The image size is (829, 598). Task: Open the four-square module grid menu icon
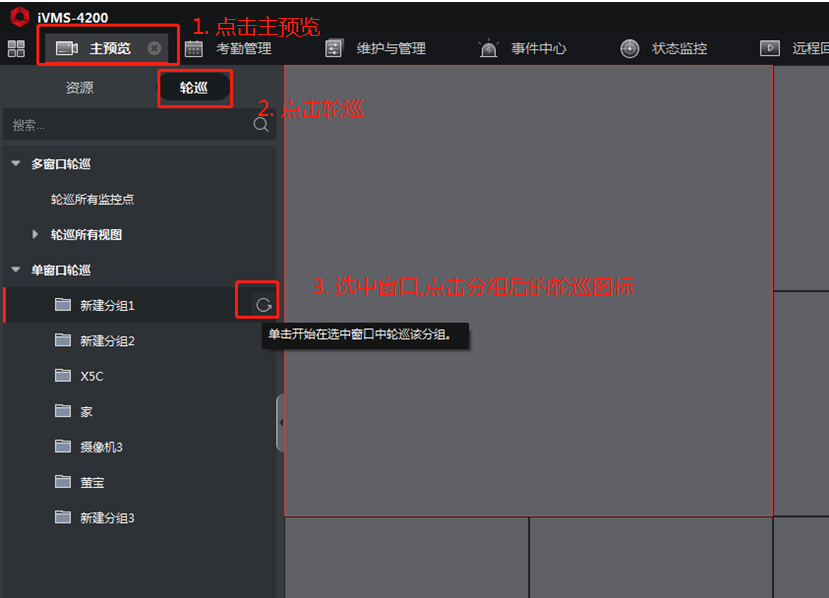[x=16, y=49]
